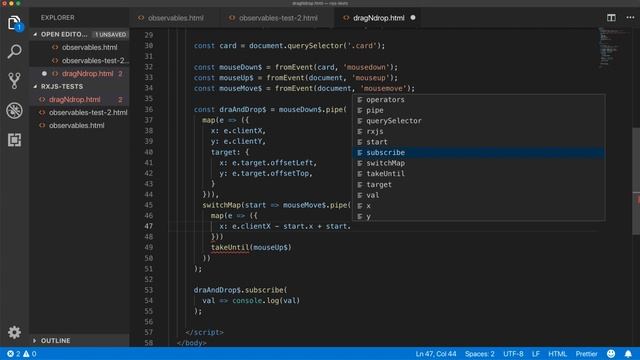Screen dimensions: 640x360
Task: Open the notifications bell icon
Action: point(628,354)
